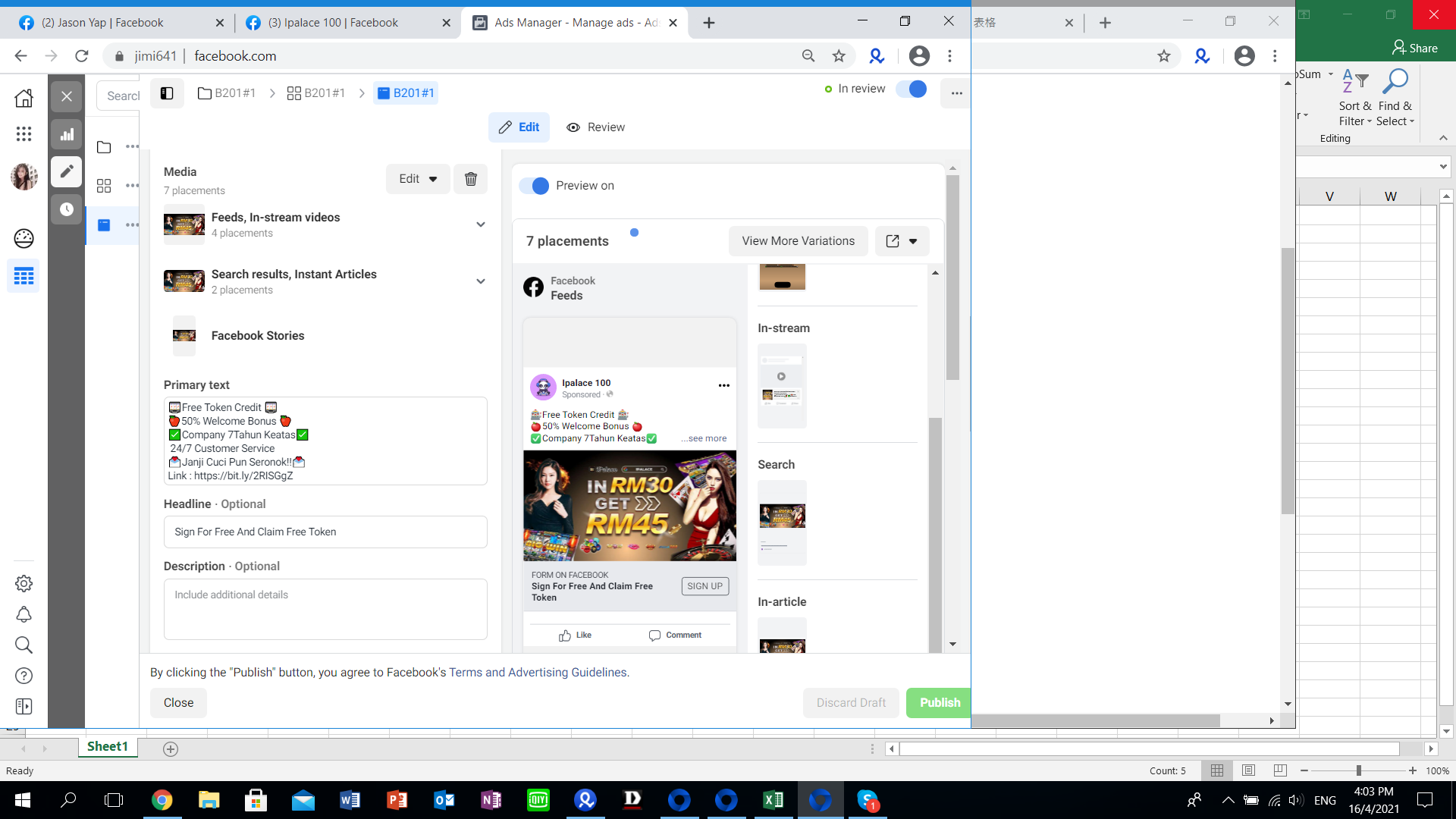
Task: Click the Ads Manager table grid icon
Action: click(24, 276)
